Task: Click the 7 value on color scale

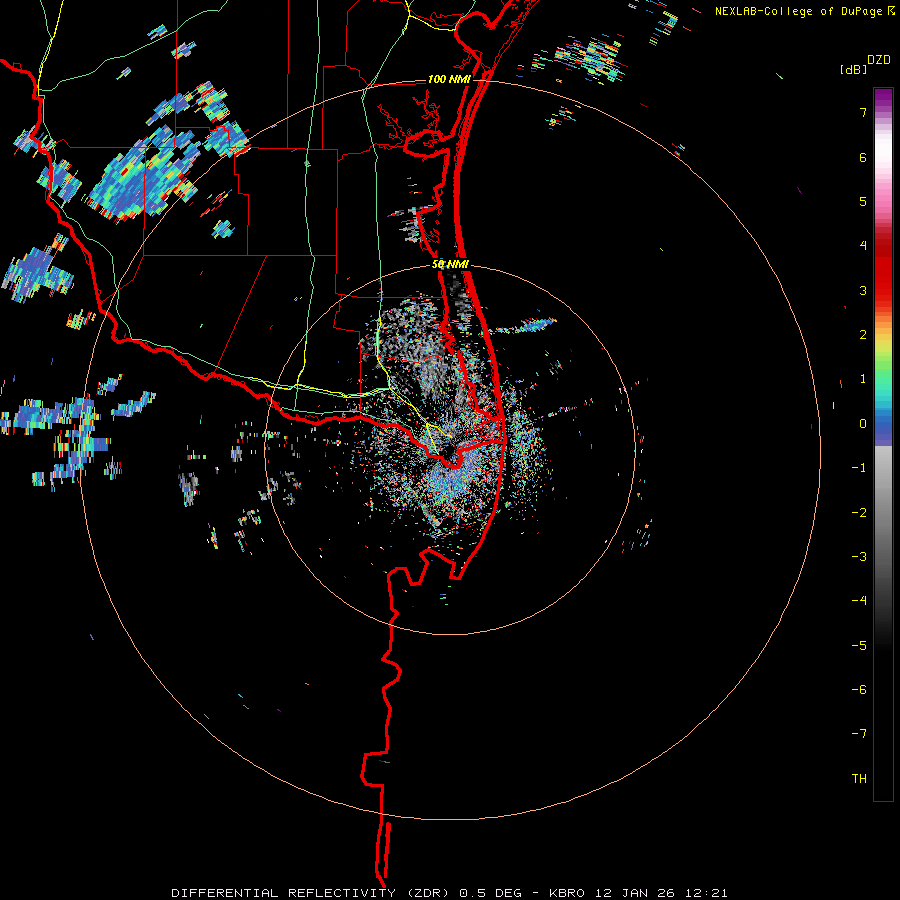Action: tap(862, 112)
